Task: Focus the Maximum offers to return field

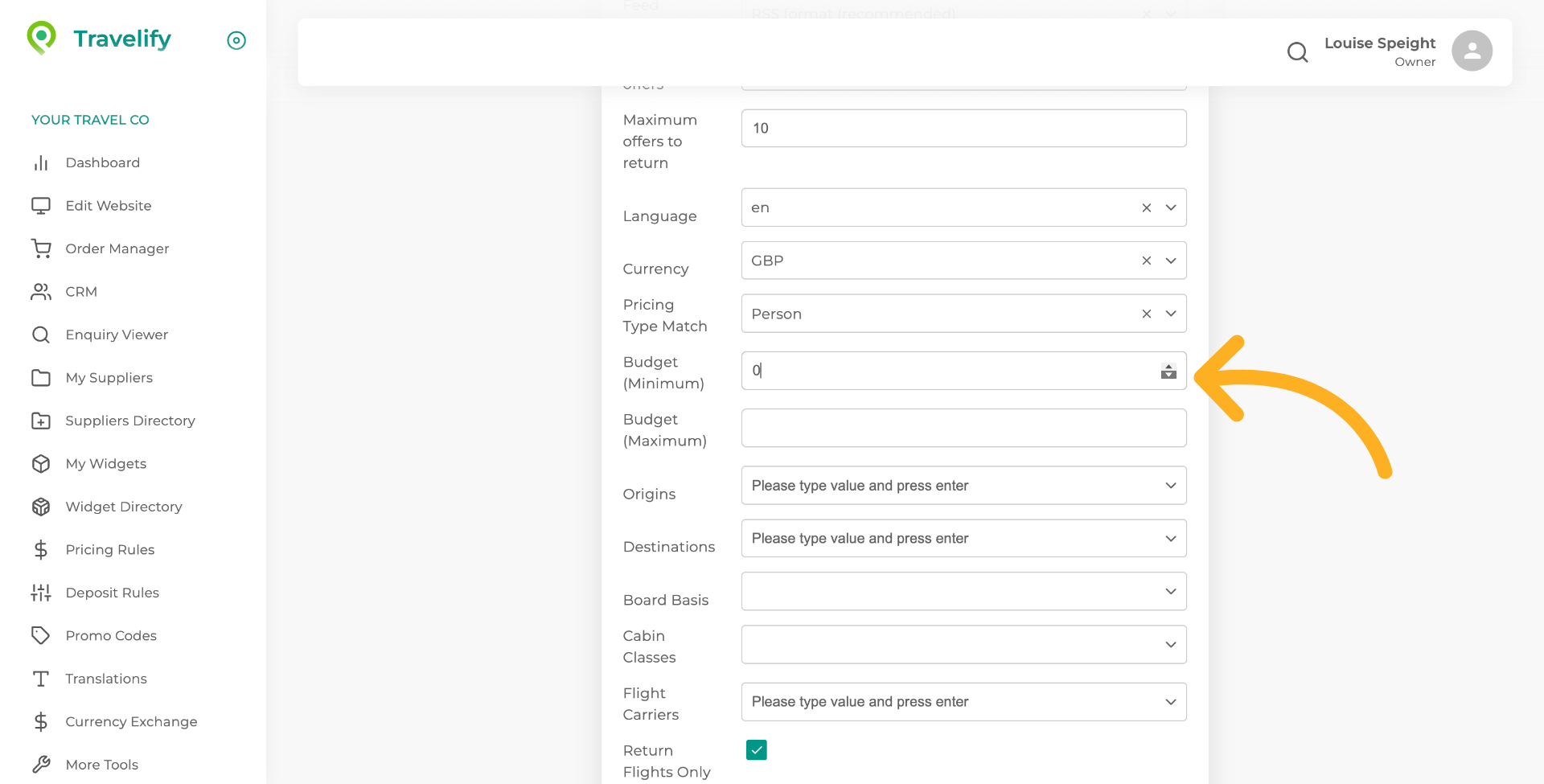Action: (963, 129)
